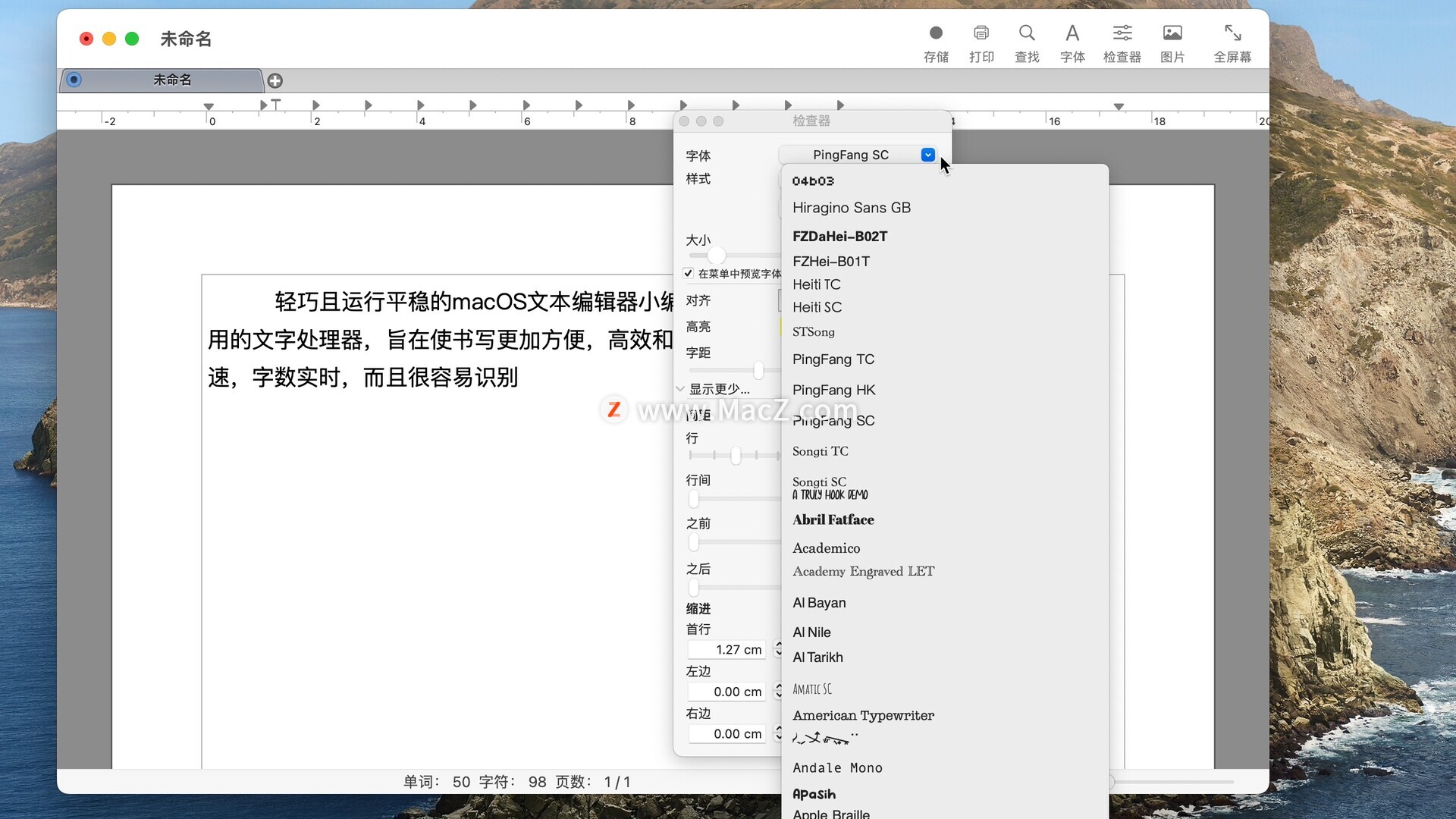Click the 右边 indent stepper arrows
This screenshot has width=1456, height=819.
click(x=777, y=733)
